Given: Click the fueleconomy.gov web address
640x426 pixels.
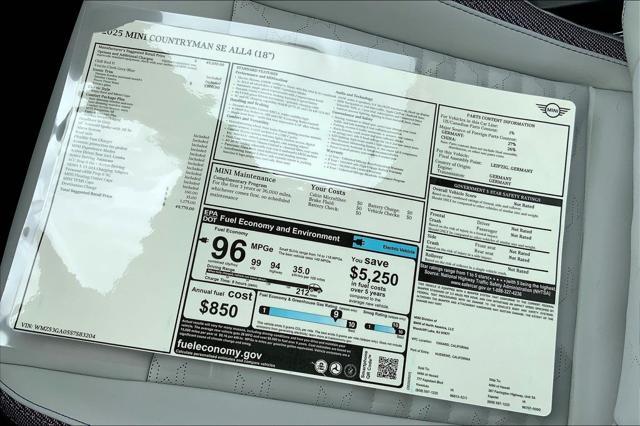Looking at the screenshot, I should coord(219,350).
